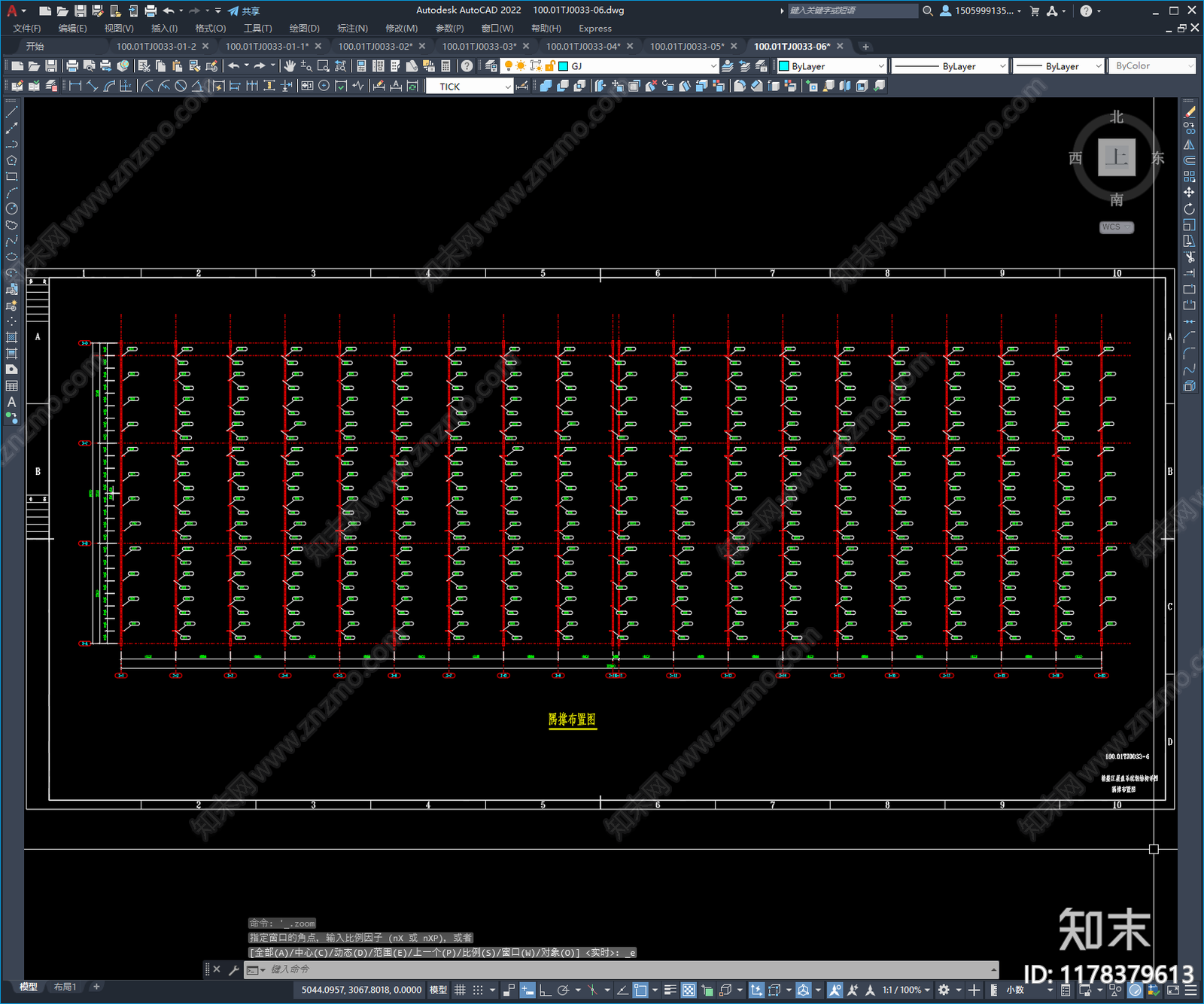Select the Rectangle draw tool
This screenshot has height=1004, width=1204.
[x=11, y=177]
